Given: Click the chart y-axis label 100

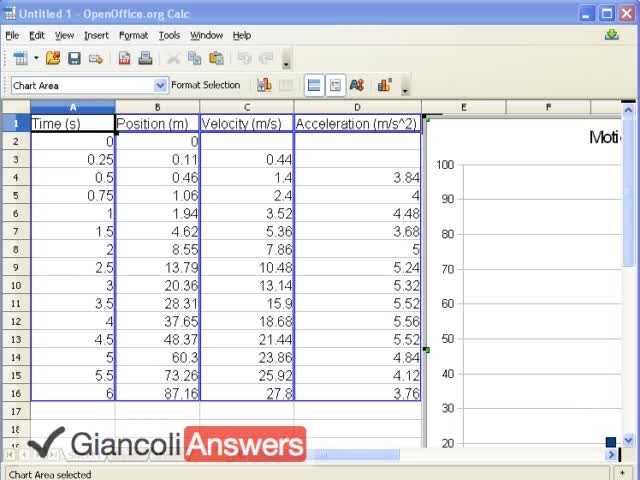Looking at the screenshot, I should (445, 165).
